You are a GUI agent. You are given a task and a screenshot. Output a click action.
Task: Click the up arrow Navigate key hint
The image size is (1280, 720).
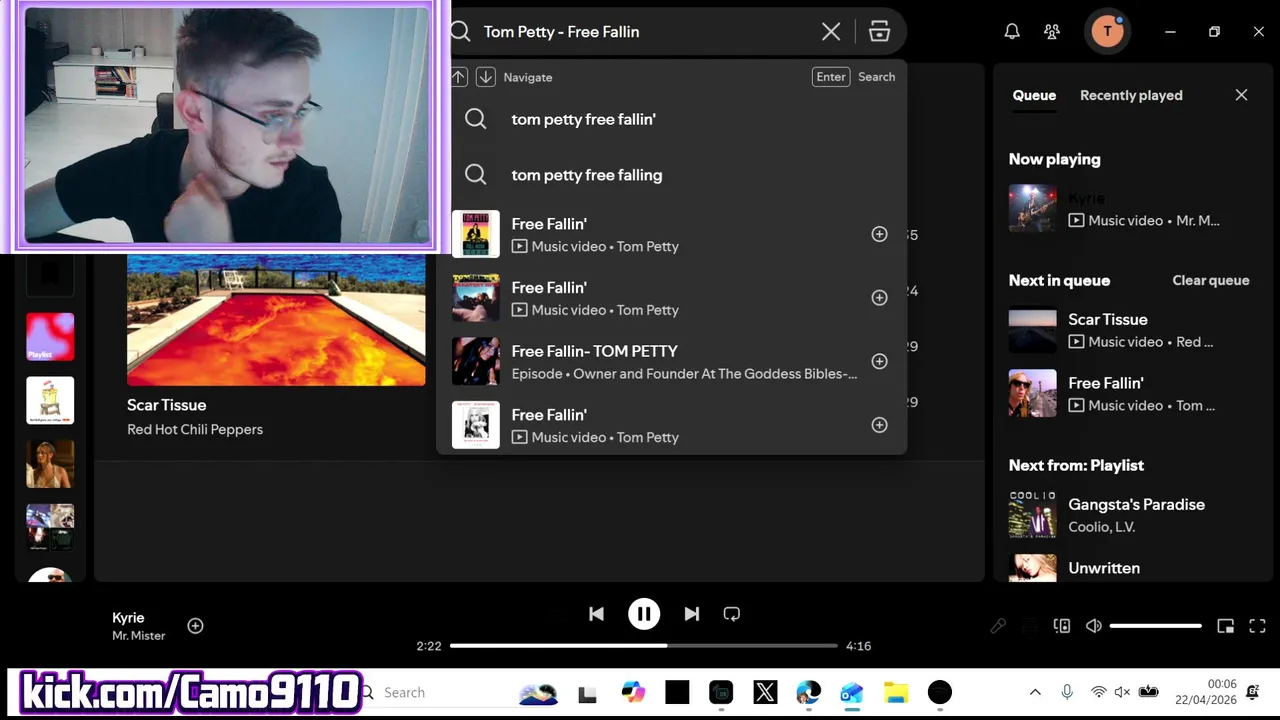(459, 77)
